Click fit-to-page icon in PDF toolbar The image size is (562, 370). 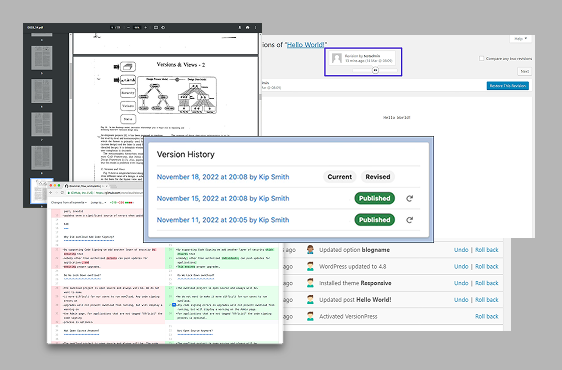coord(156,28)
